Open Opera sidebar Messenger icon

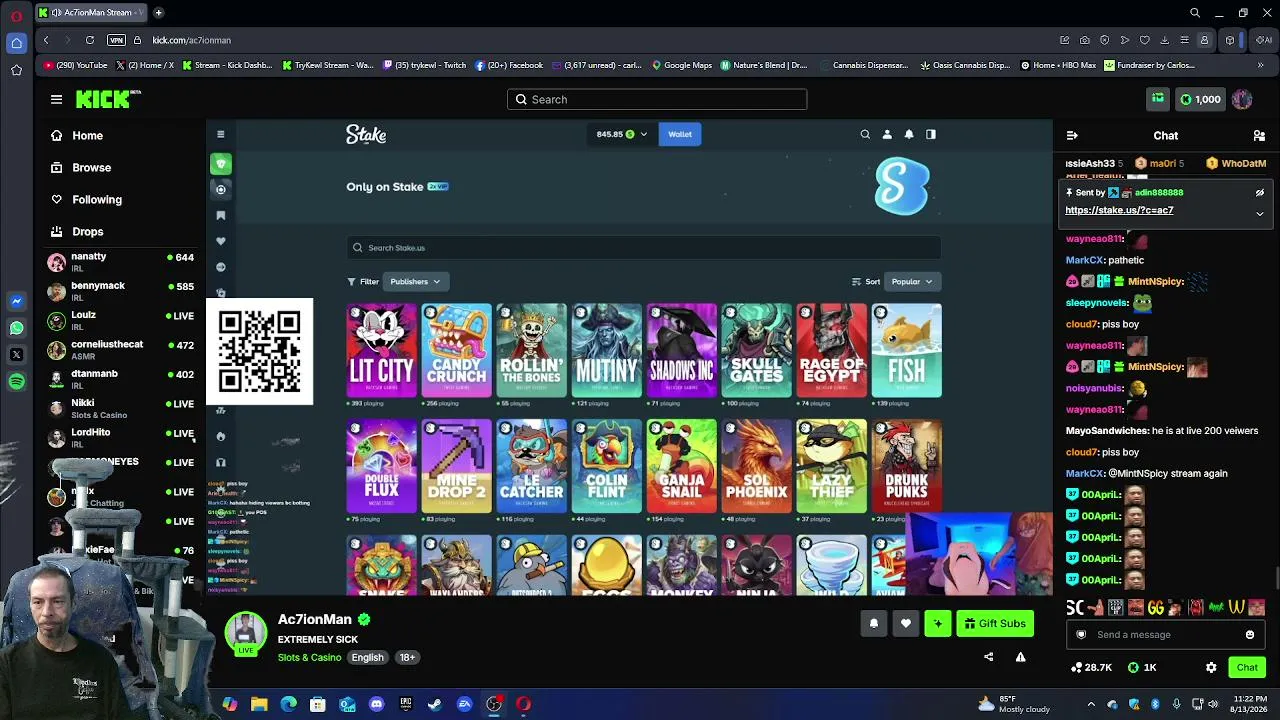coord(16,301)
